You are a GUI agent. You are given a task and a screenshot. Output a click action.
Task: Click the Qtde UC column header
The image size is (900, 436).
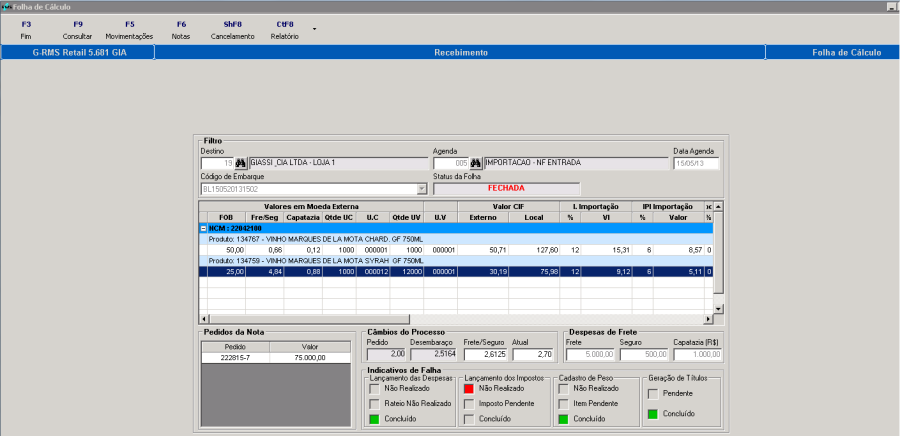[339, 218]
